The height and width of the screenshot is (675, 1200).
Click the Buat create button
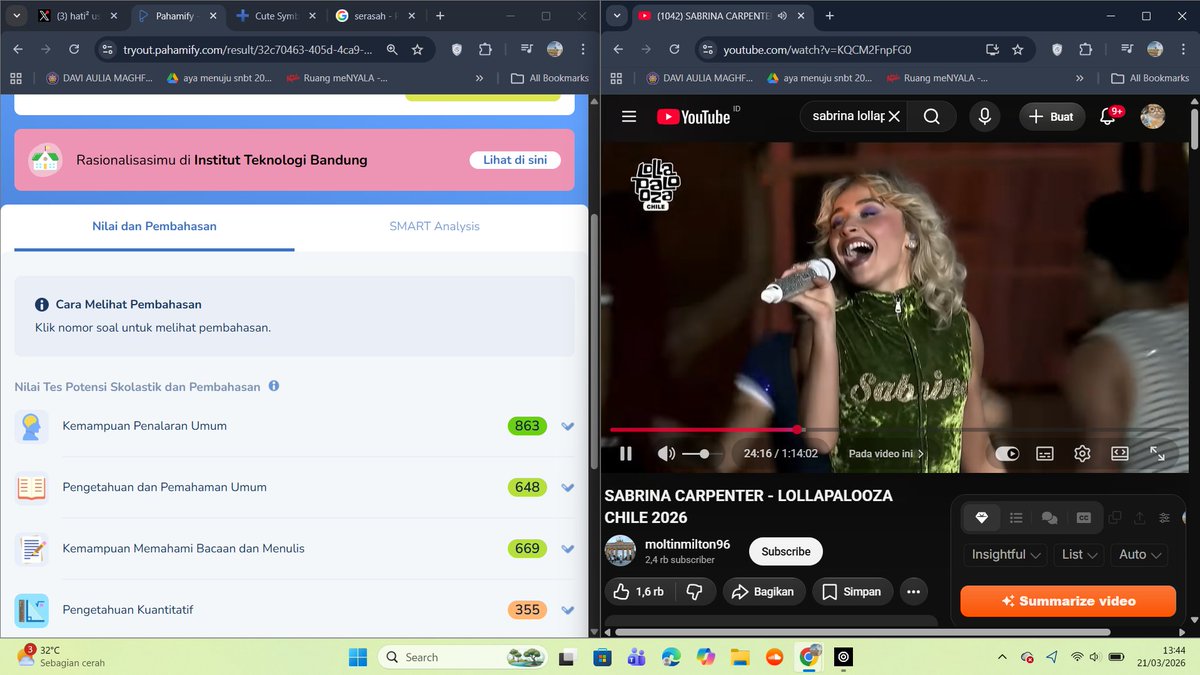(x=1051, y=116)
